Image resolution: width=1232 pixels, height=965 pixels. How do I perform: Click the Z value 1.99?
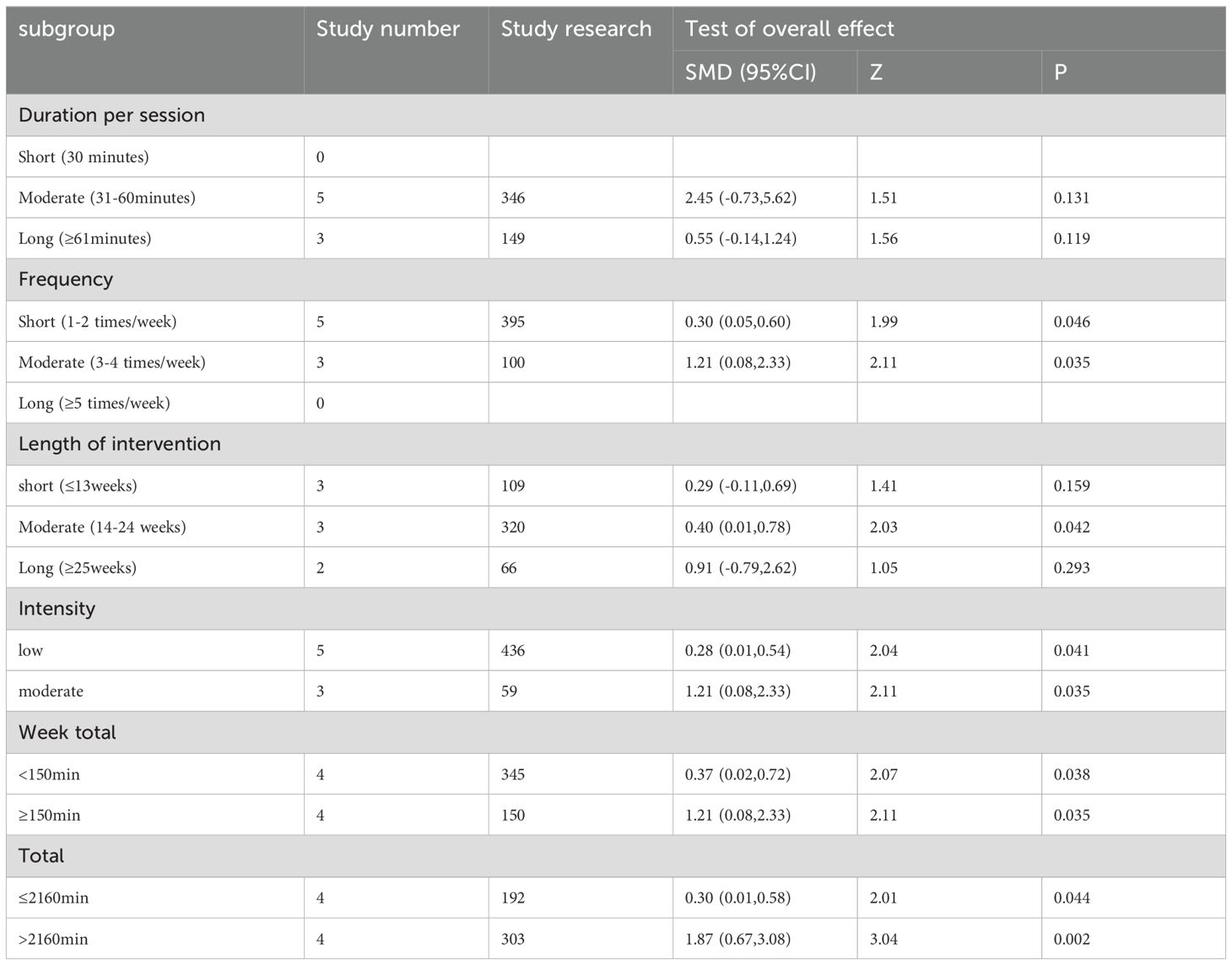[883, 322]
